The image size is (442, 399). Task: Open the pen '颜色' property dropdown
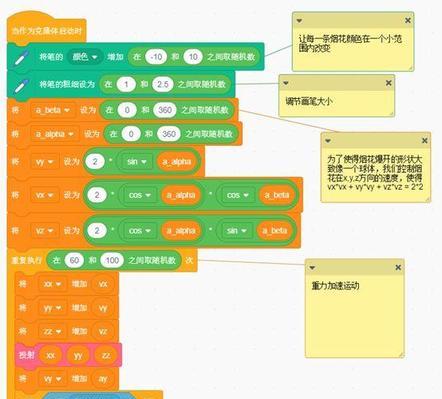coord(85,57)
